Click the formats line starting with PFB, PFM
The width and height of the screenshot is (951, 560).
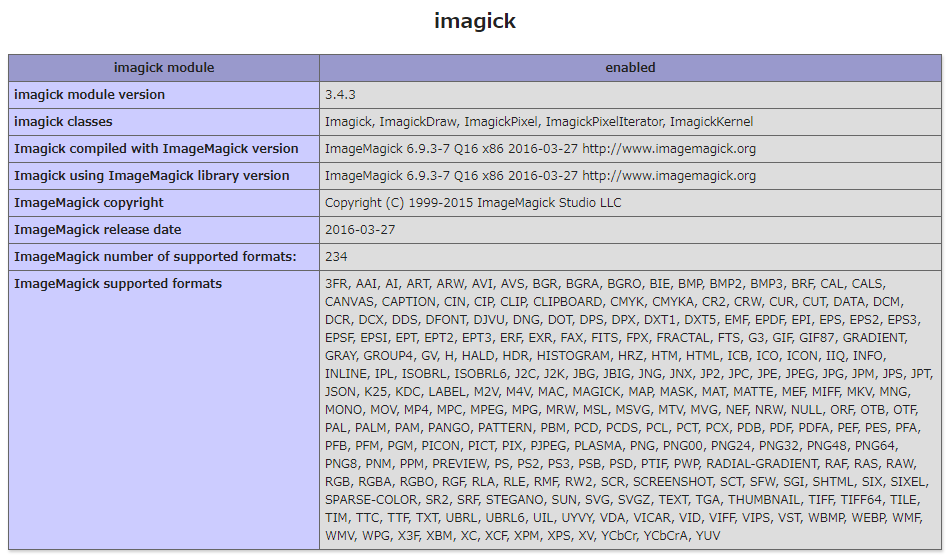[x=611, y=446]
